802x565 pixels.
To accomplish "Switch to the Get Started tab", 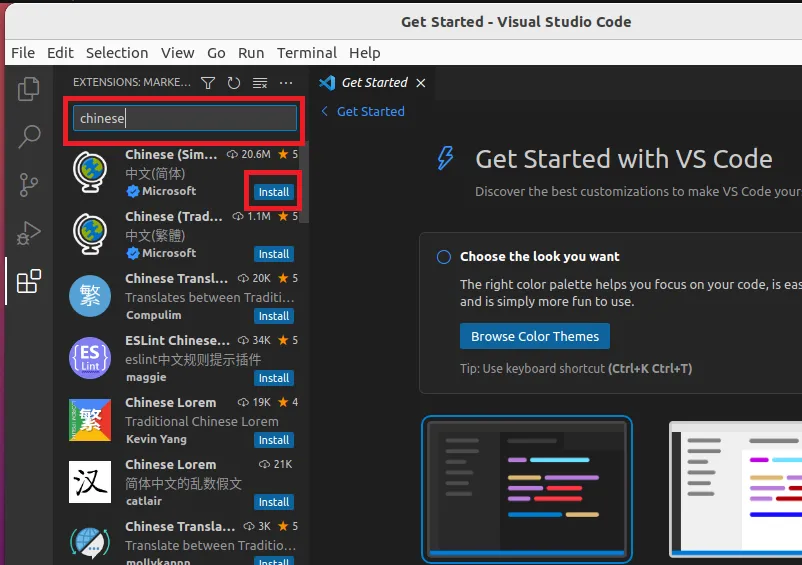I will coord(374,82).
